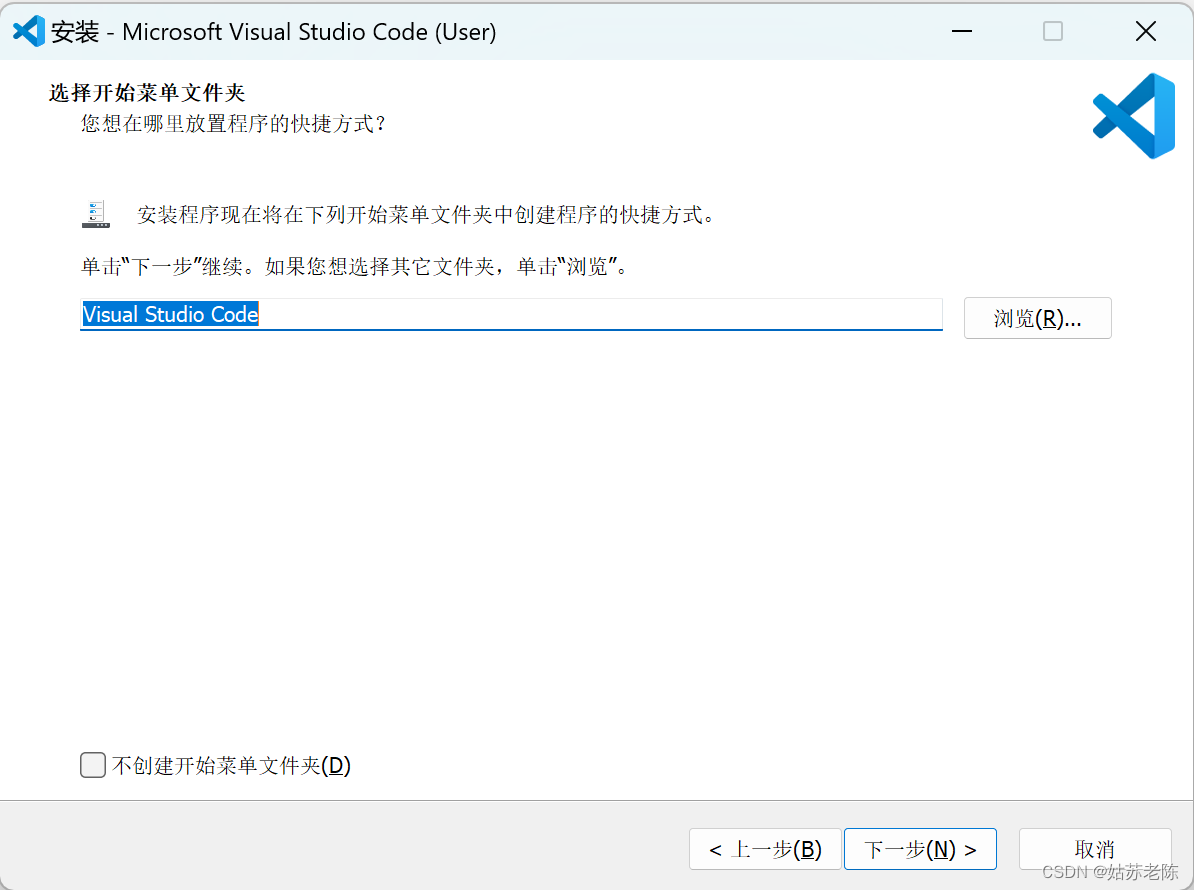Click the large VS Code logo in header
Image resolution: width=1194 pixels, height=890 pixels.
1134,116
